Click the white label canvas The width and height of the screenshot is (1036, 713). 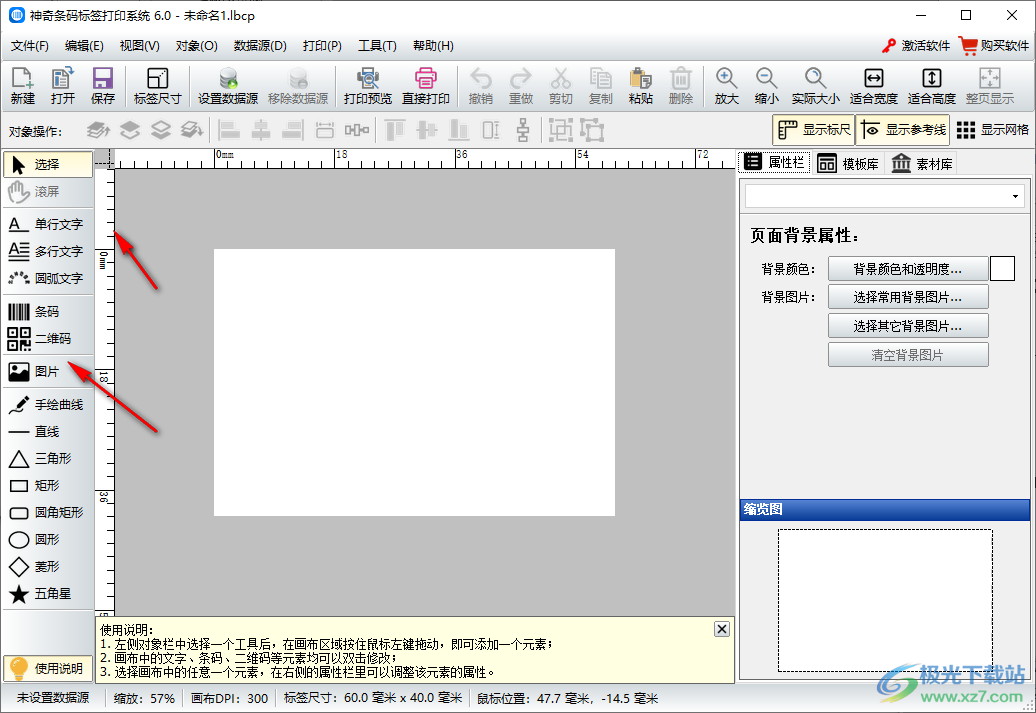pyautogui.click(x=414, y=383)
